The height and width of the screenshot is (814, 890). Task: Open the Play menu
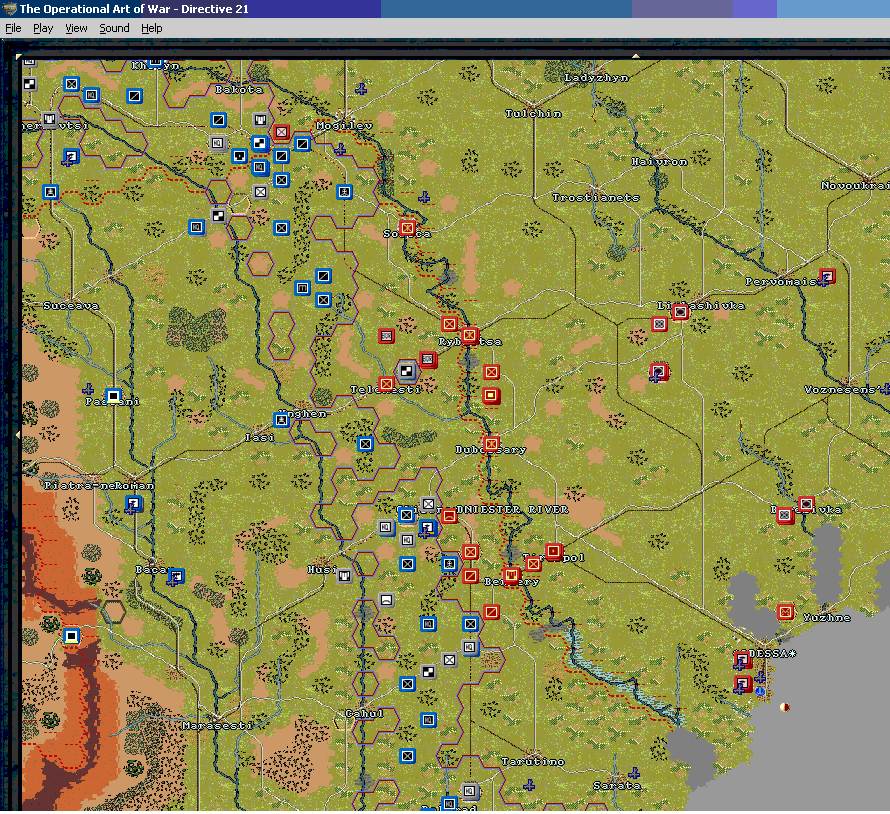[x=43, y=28]
